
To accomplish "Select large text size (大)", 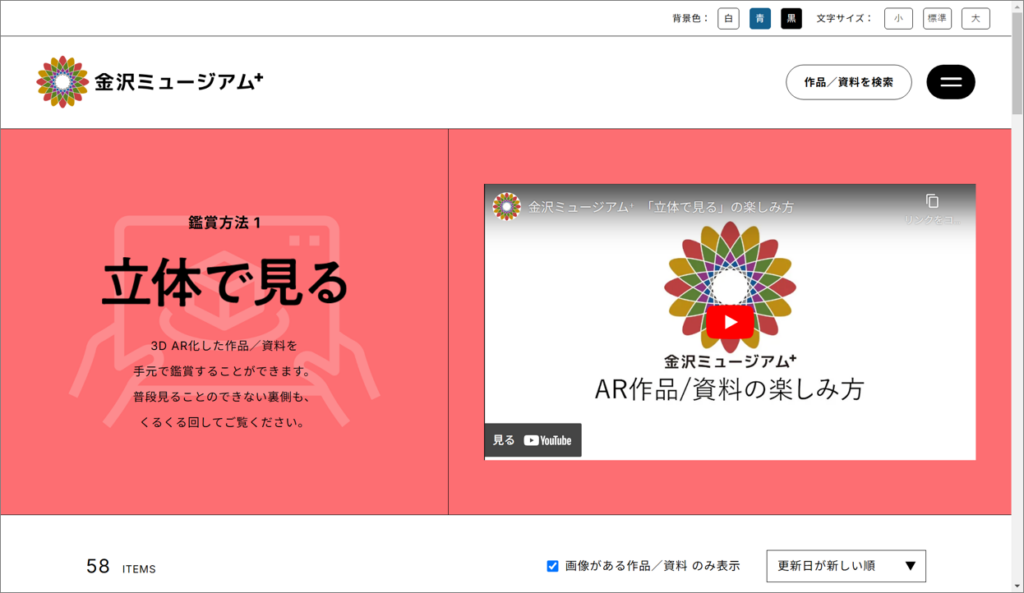I will click(x=975, y=18).
